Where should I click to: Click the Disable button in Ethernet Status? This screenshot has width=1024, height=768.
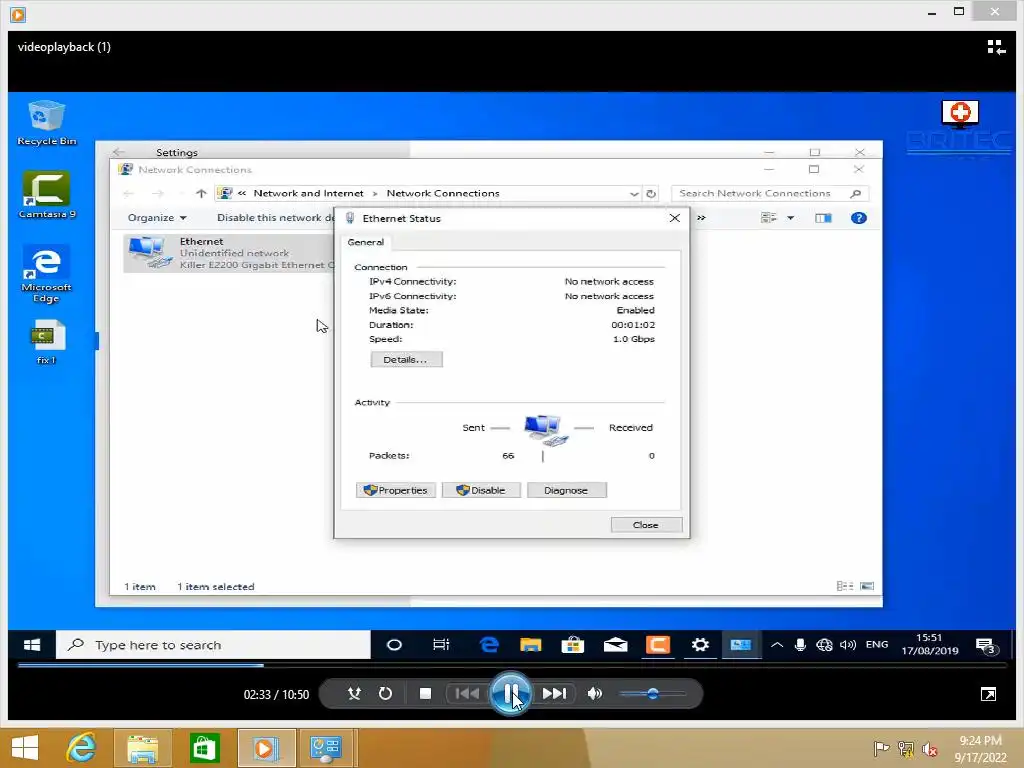pyautogui.click(x=481, y=490)
